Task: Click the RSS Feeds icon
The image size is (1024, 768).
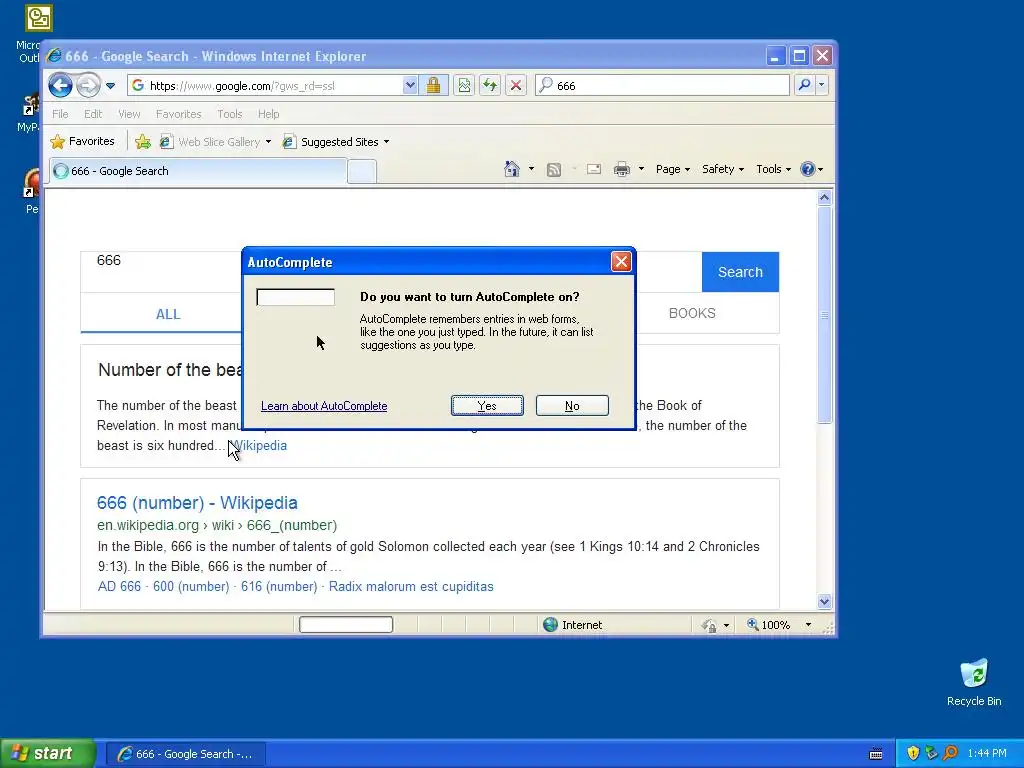Action: point(554,170)
